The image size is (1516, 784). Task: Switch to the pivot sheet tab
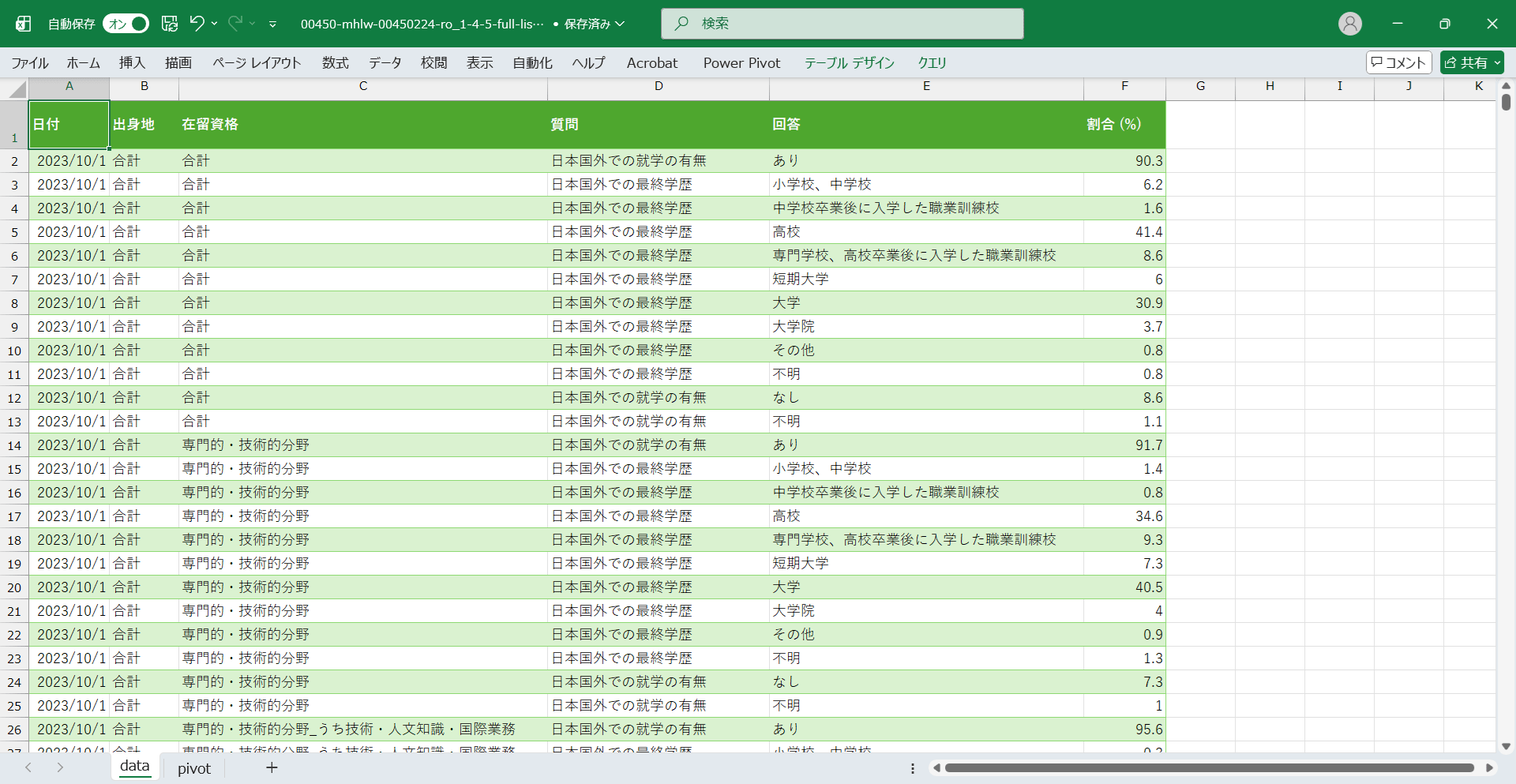(x=193, y=768)
